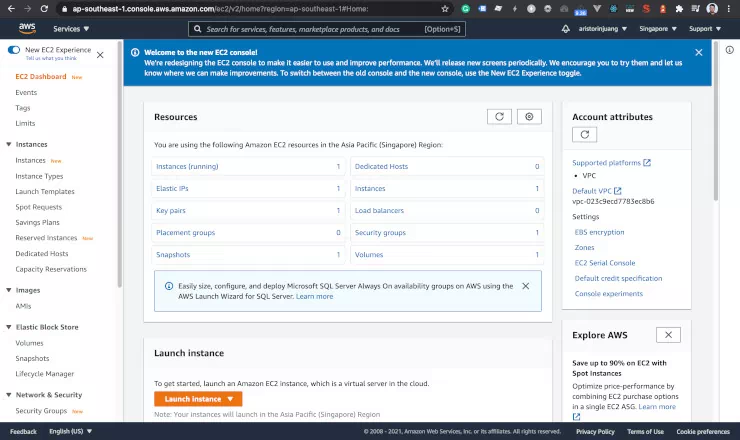Viewport: 740px width, 440px height.
Task: Close the New EC2 Experience sidebar panel
Action: [100, 55]
